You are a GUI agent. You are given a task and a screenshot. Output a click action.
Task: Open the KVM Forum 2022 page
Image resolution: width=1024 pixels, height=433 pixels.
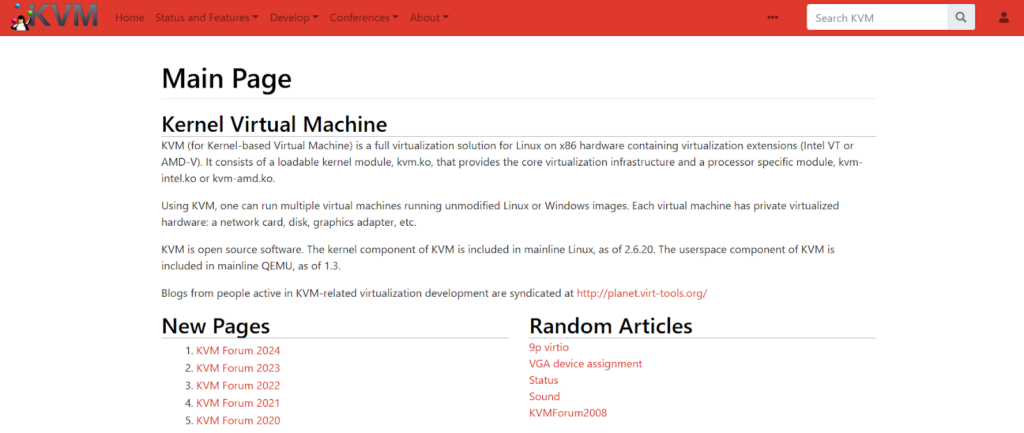(238, 385)
